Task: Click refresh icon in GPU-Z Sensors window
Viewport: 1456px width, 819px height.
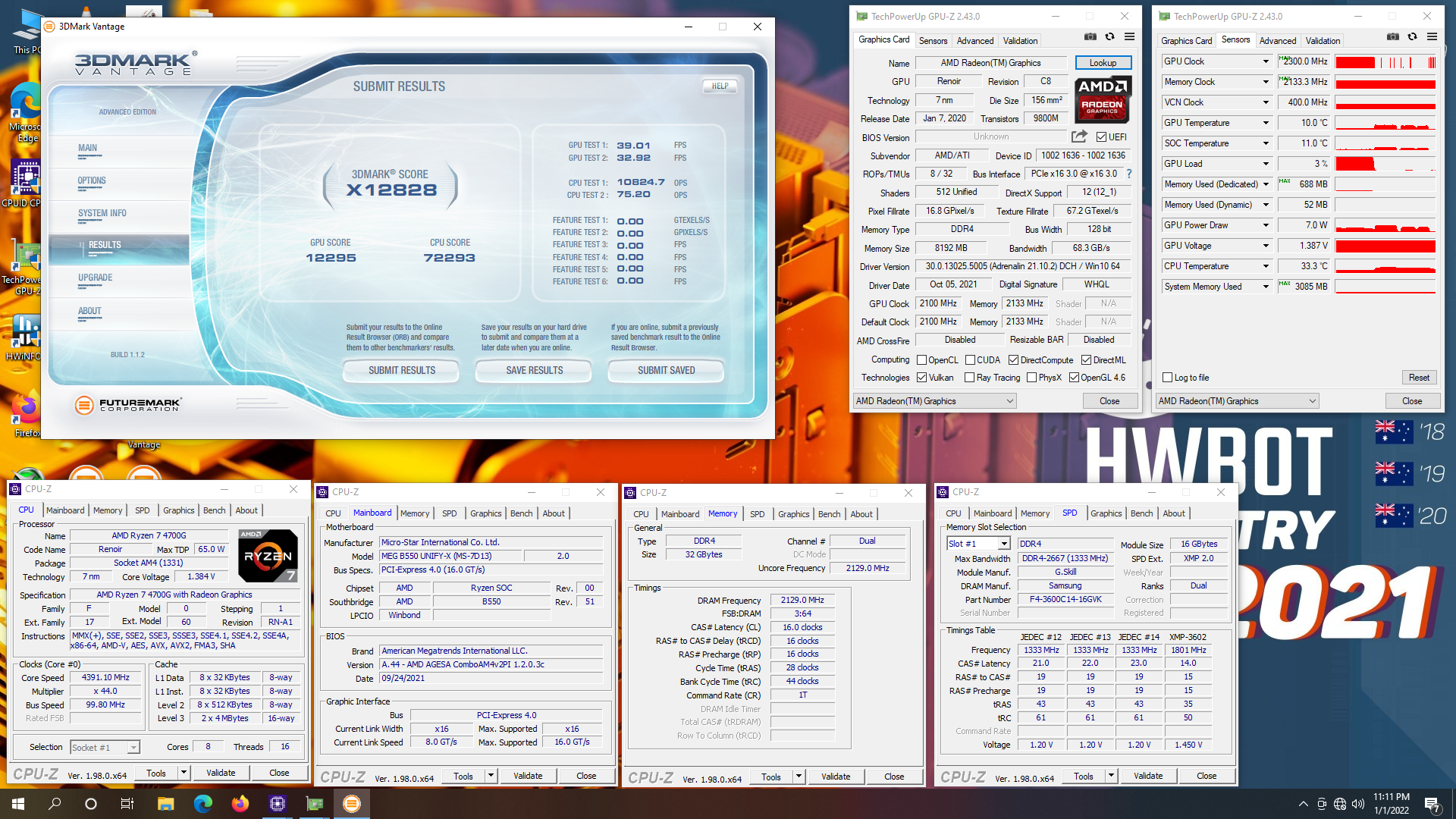Action: click(x=1412, y=36)
